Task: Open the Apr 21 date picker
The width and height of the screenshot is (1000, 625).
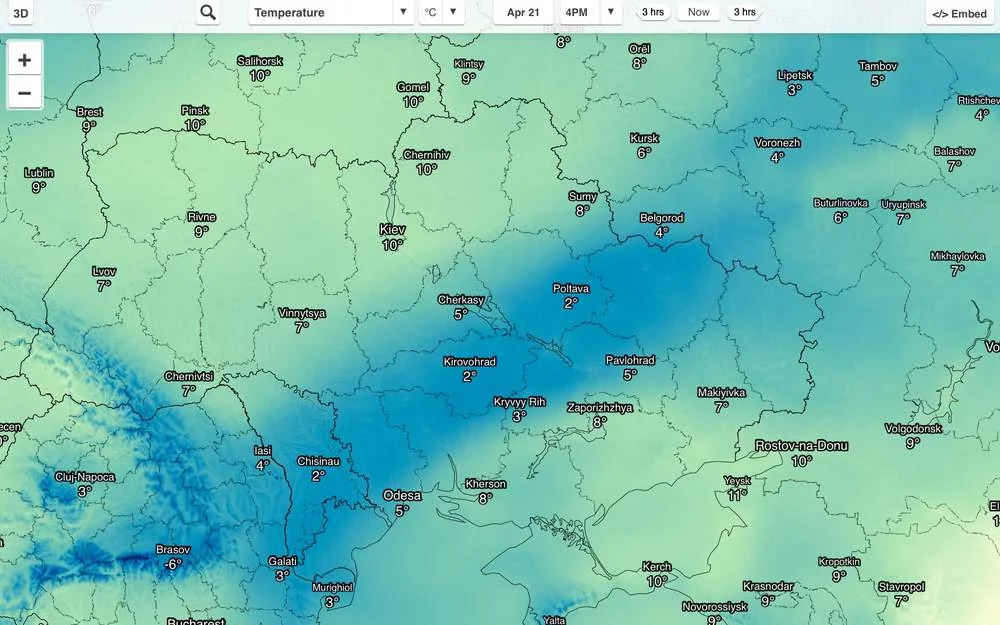Action: 523,13
